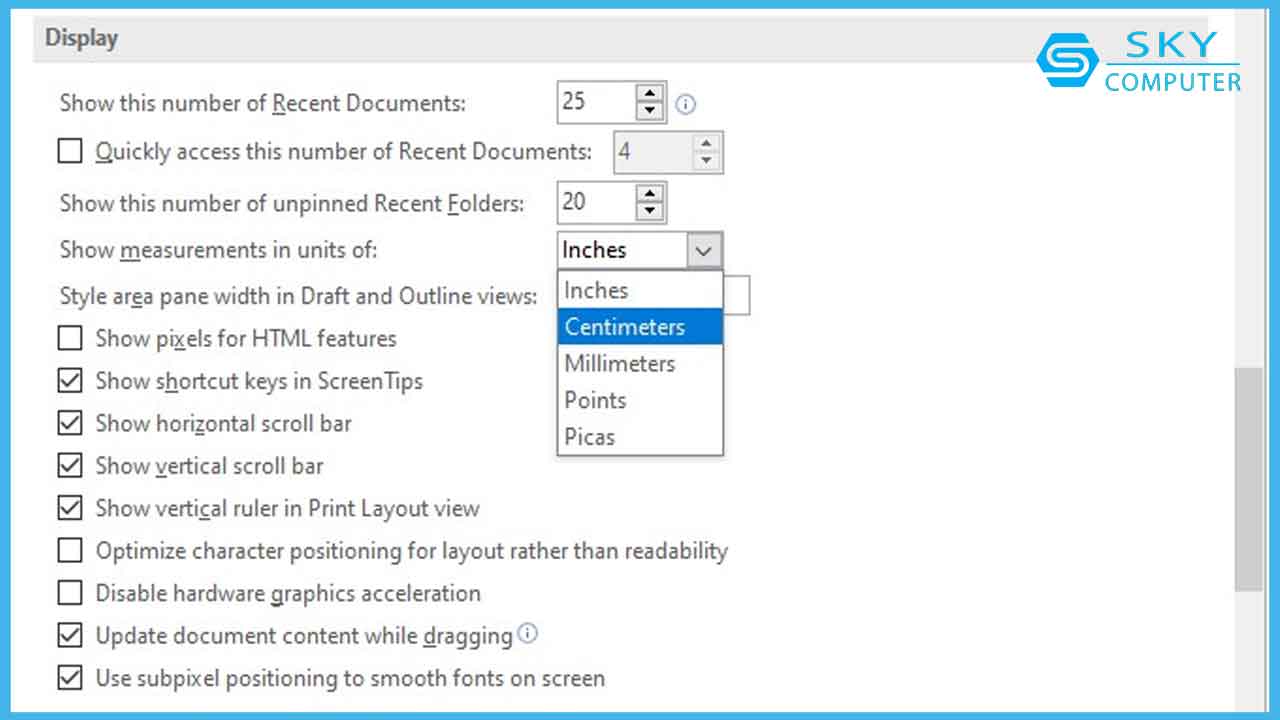Check Disable hardware graphics acceleration
Screen dimensions: 1280x720
(69, 593)
